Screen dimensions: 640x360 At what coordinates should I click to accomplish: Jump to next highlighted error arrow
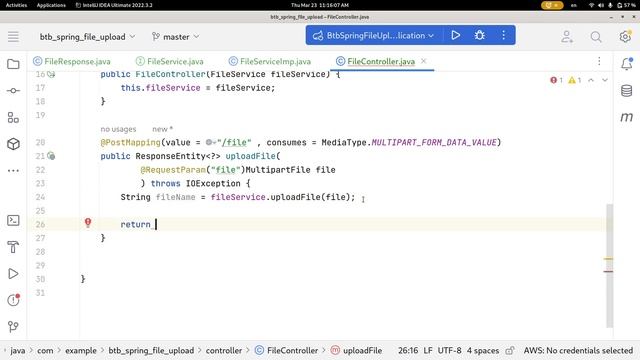pyautogui.click(x=605, y=80)
